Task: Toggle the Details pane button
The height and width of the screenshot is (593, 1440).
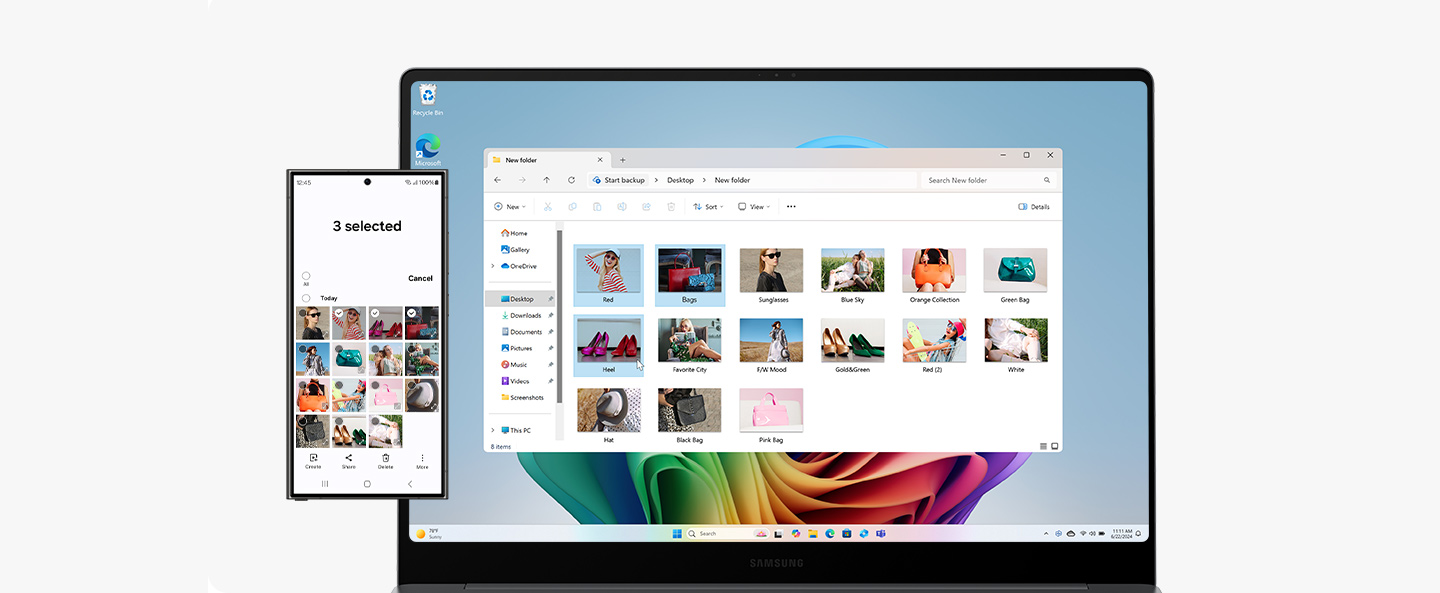Action: pyautogui.click(x=1034, y=207)
